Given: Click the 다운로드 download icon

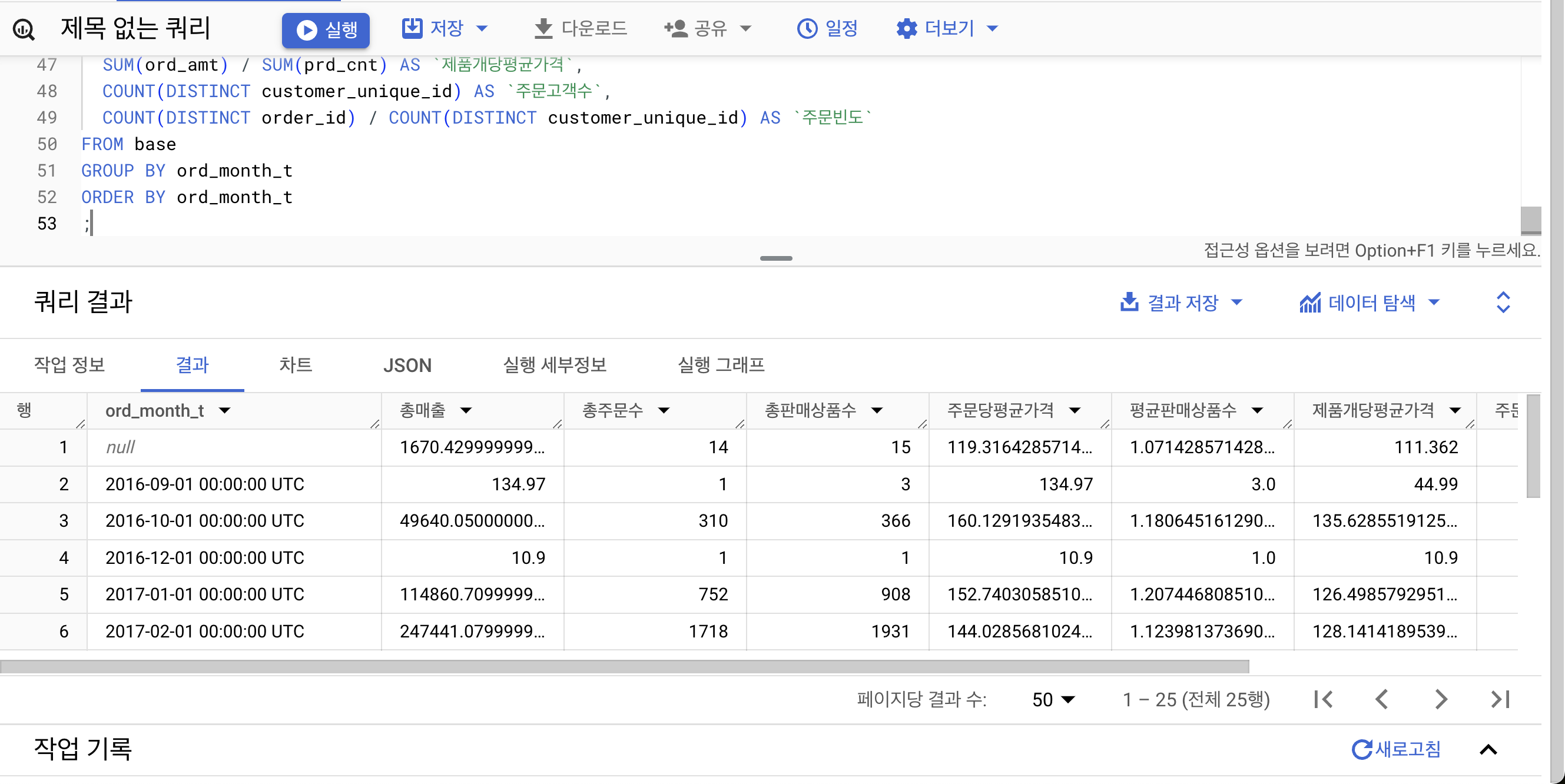Looking at the screenshot, I should point(543,28).
